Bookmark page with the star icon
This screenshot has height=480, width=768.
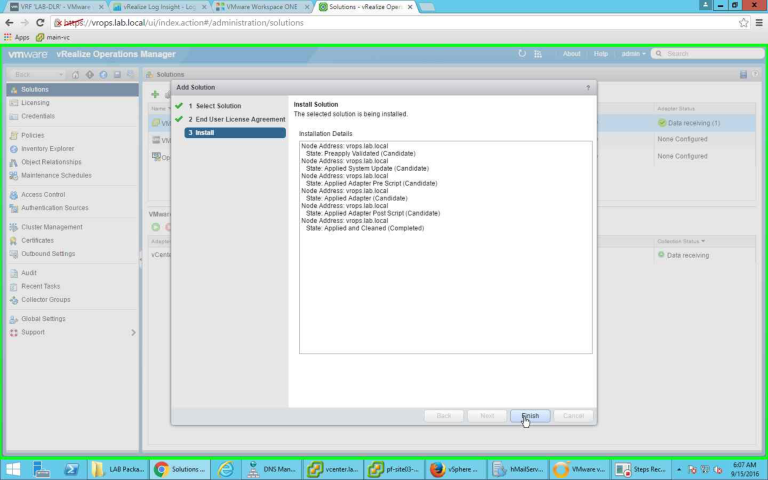pyautogui.click(x=744, y=23)
